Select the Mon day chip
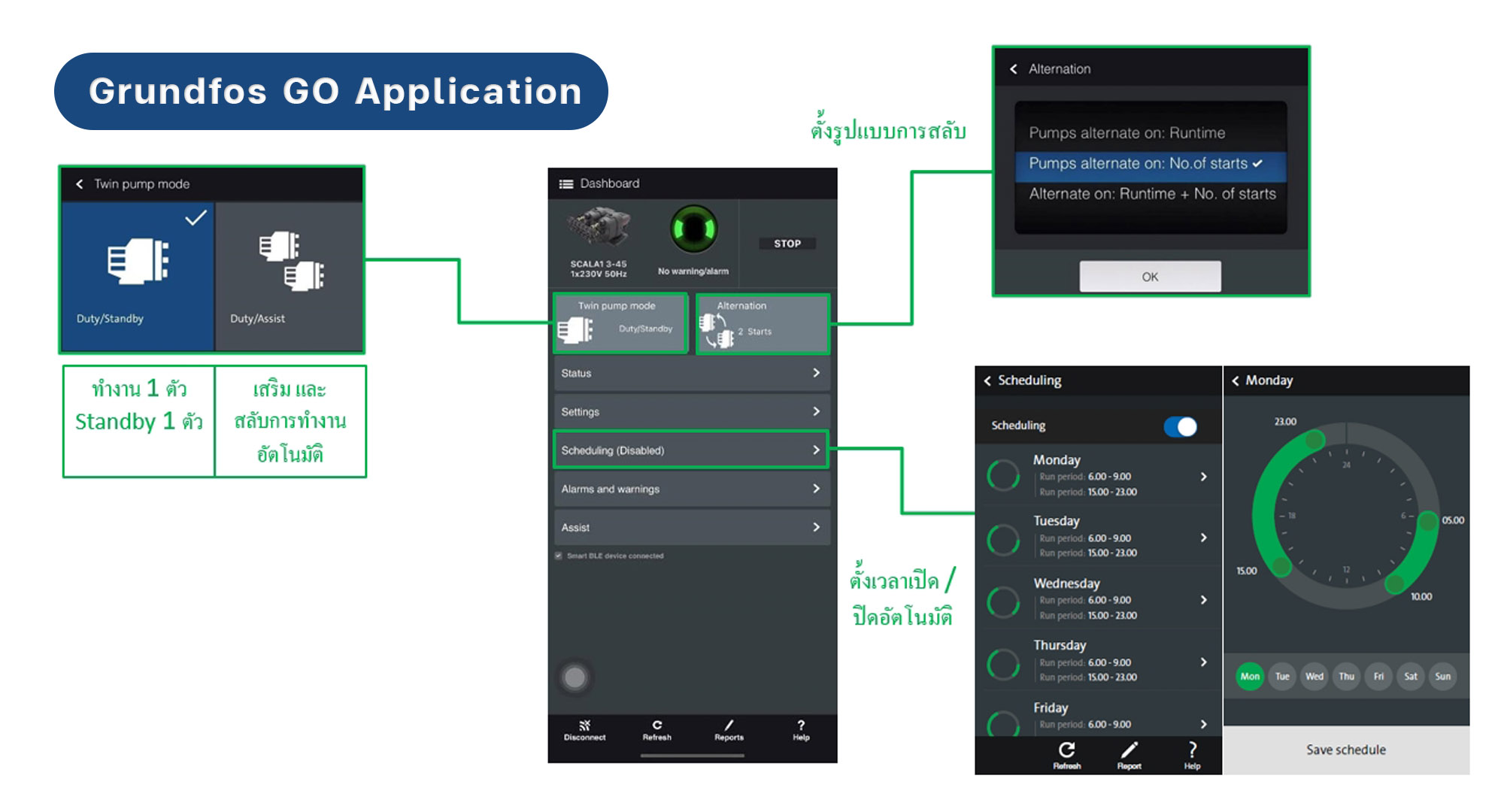The image size is (1504, 812). tap(1250, 677)
